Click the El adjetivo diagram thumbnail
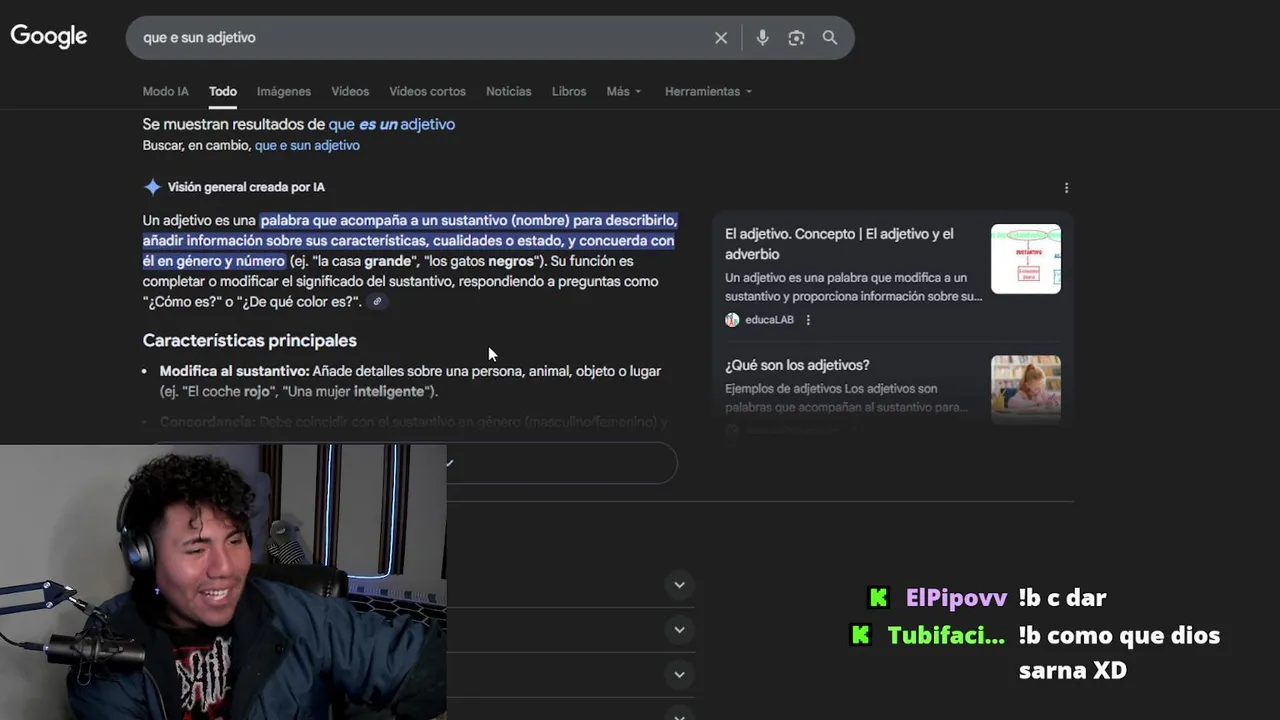 pyautogui.click(x=1026, y=259)
